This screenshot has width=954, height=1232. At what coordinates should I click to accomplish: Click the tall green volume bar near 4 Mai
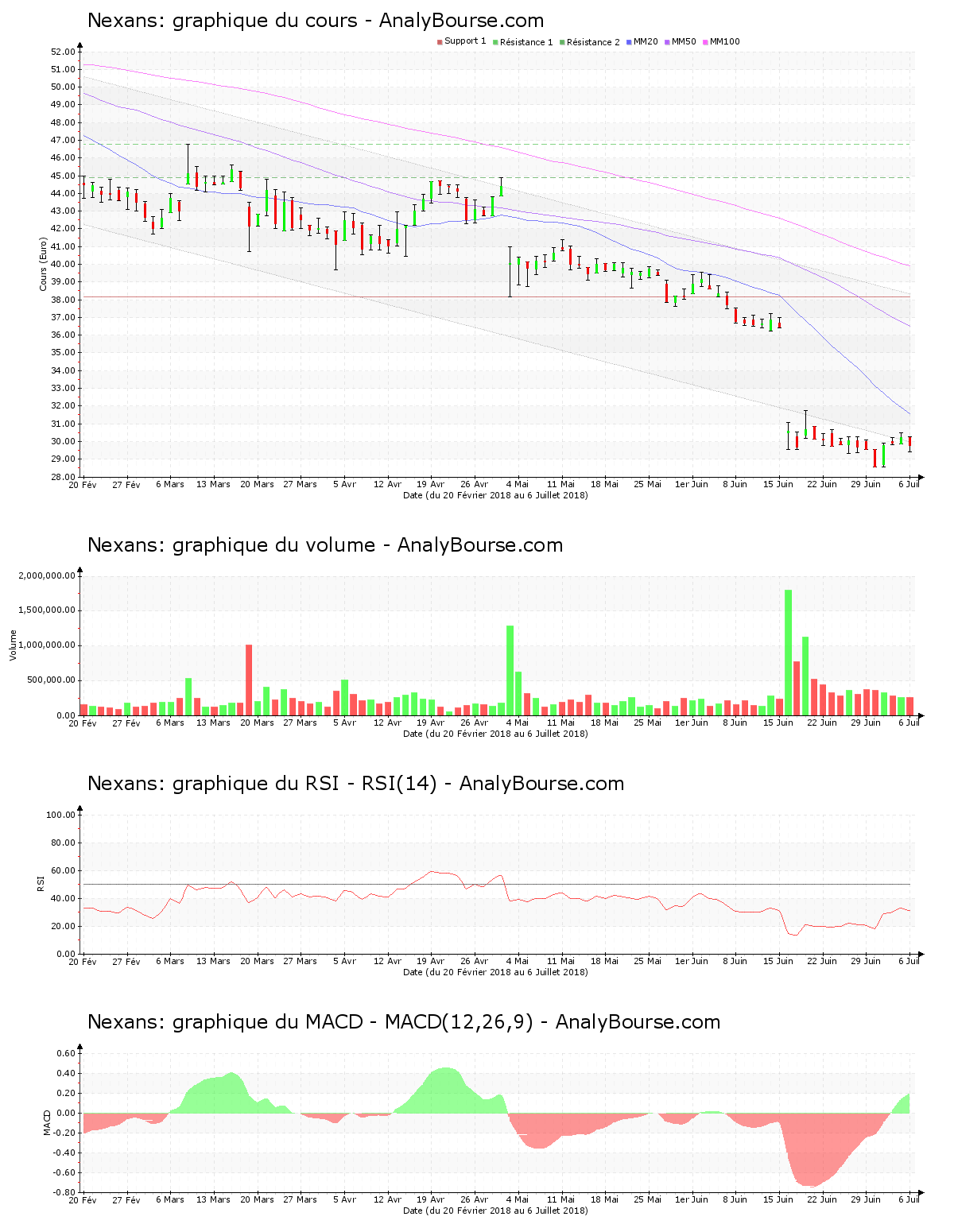coord(510,670)
